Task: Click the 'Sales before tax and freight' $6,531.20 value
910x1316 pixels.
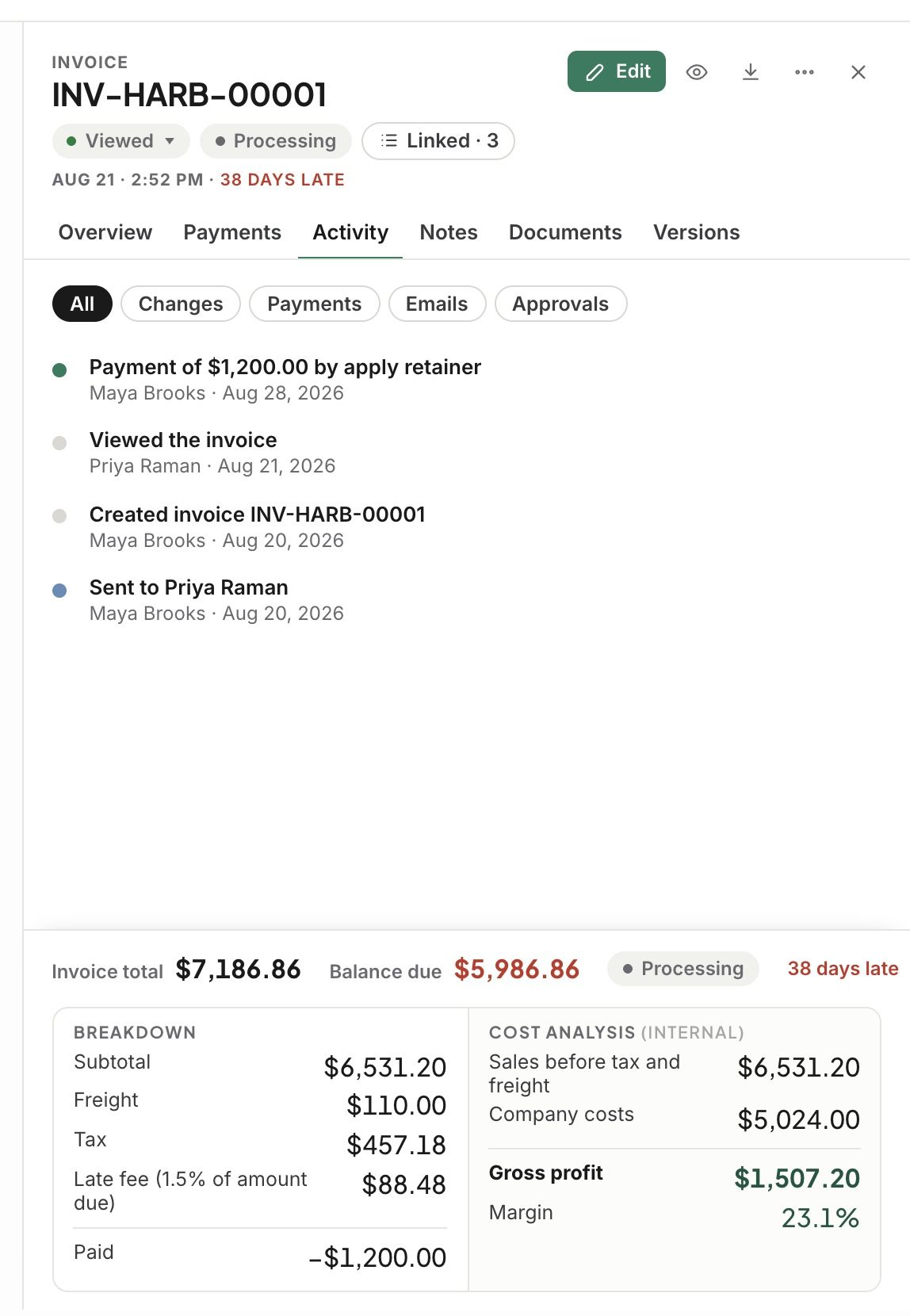Action: pos(799,1067)
